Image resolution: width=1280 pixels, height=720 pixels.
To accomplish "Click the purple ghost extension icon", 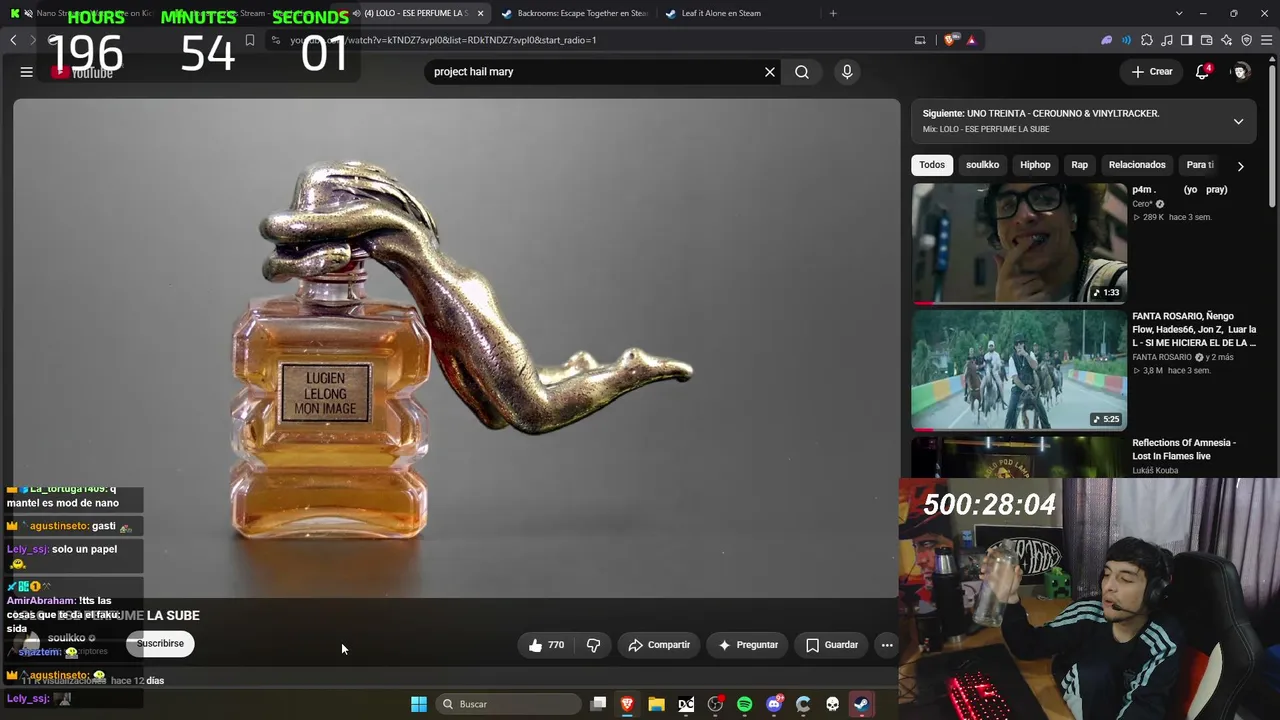I will click(1107, 40).
